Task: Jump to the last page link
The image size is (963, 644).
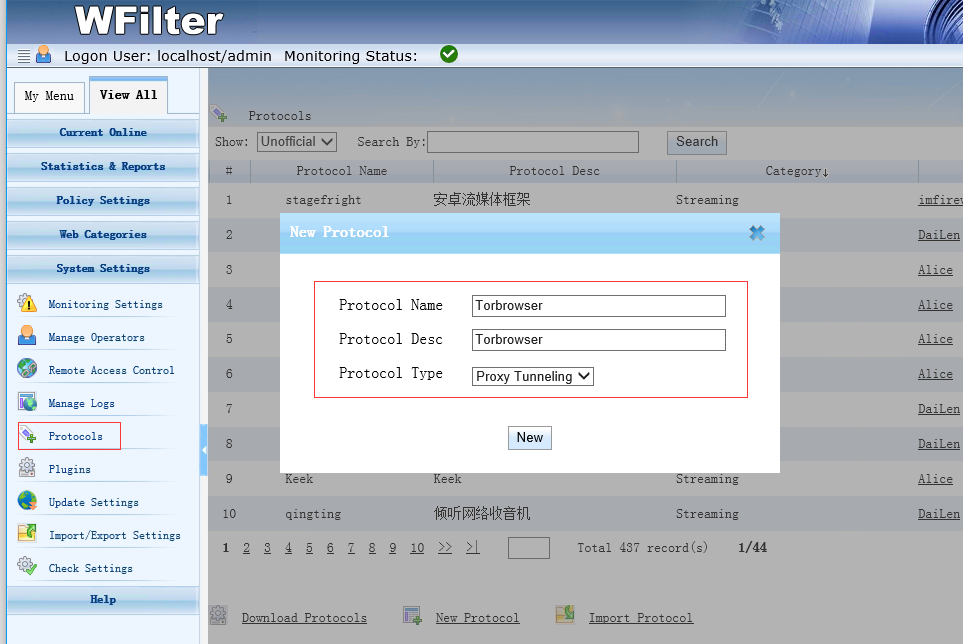Action: coord(472,548)
